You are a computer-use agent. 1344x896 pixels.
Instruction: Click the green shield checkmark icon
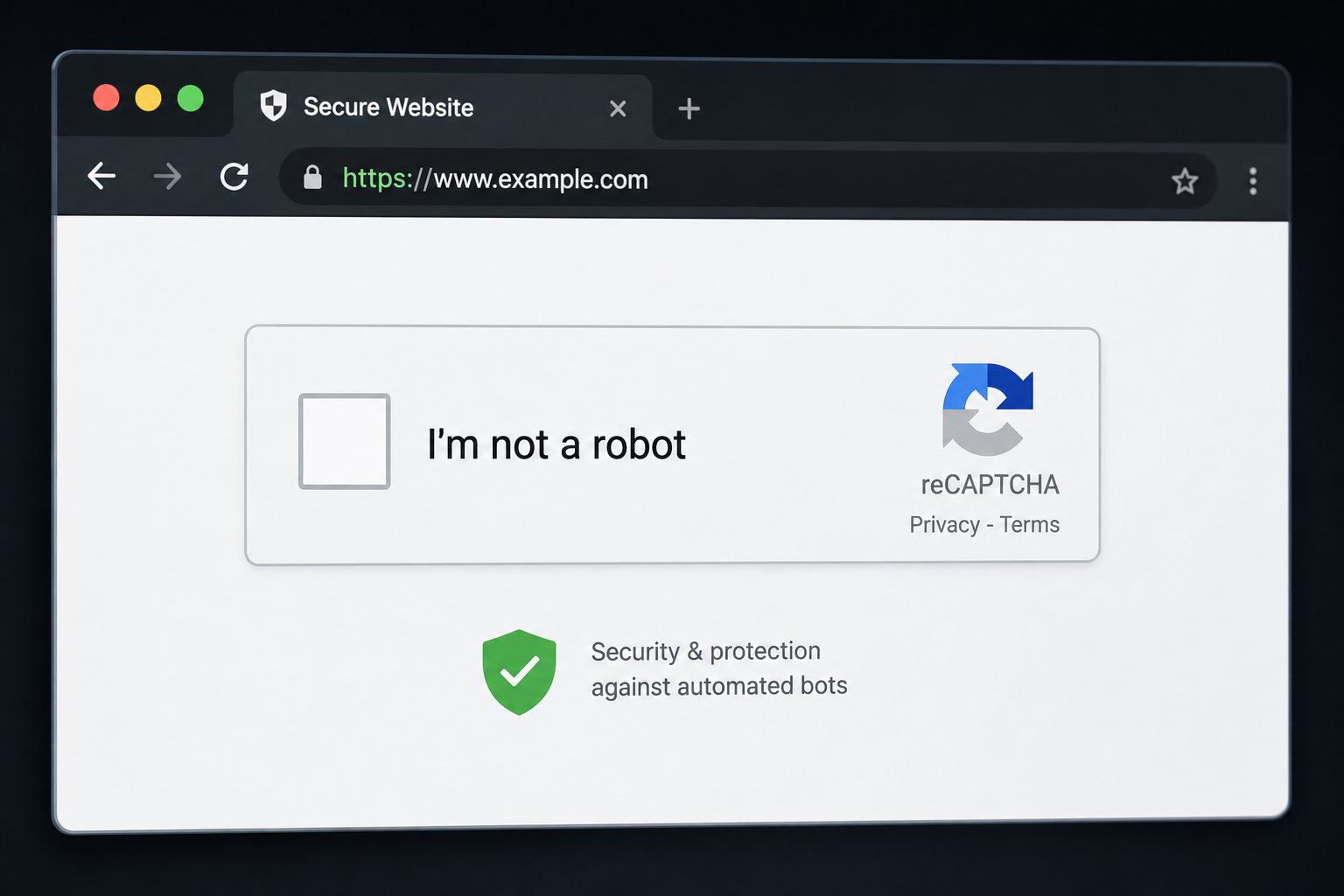519,672
